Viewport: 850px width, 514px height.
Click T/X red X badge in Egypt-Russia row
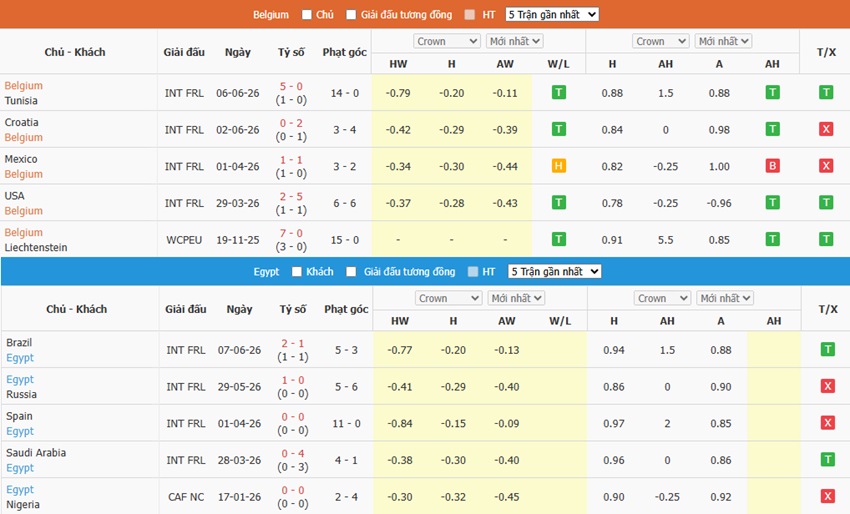tap(827, 386)
